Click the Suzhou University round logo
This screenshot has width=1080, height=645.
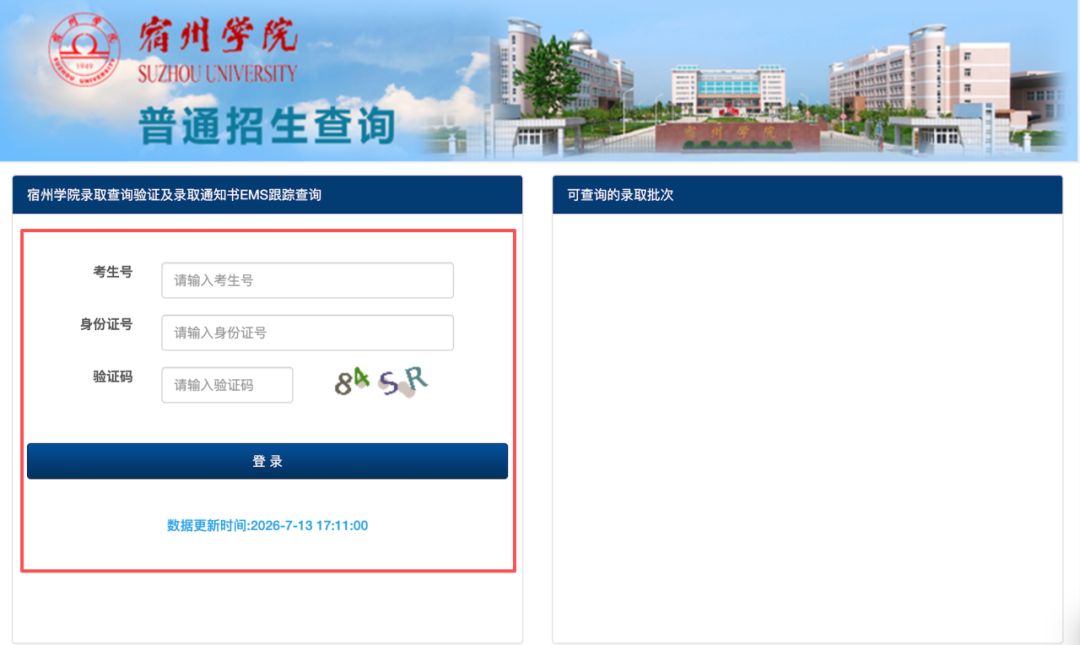(x=84, y=50)
